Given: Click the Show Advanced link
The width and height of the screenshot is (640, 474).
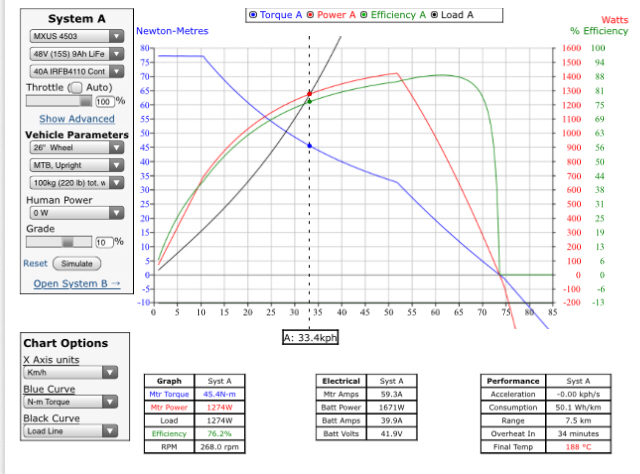Looking at the screenshot, I should tap(76, 118).
